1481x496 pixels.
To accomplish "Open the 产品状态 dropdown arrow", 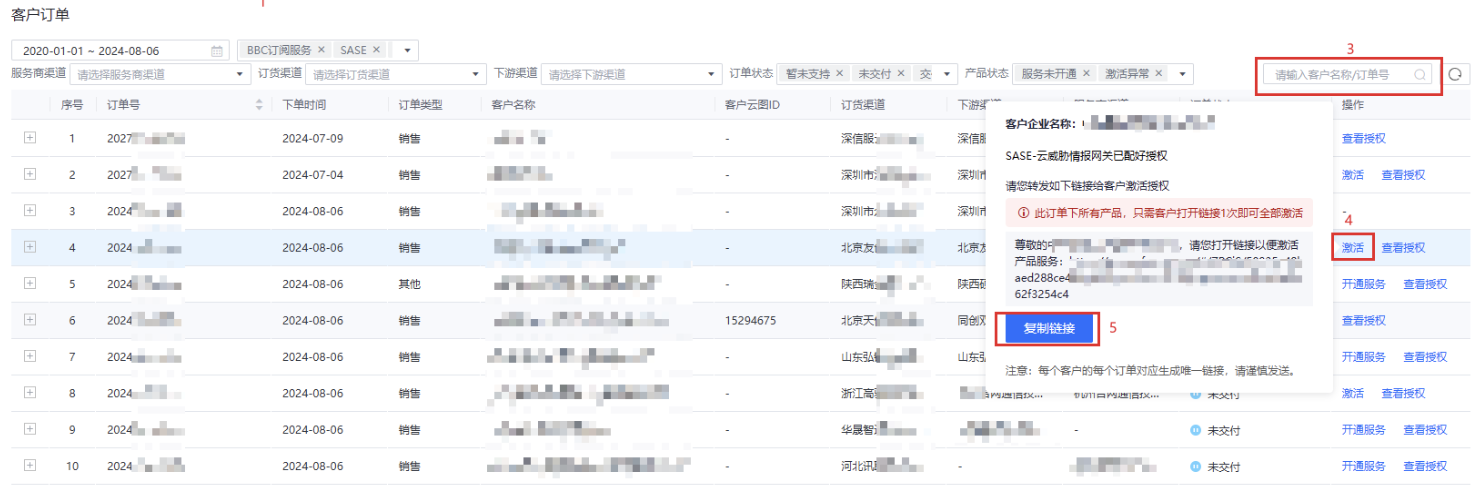I will [1183, 74].
